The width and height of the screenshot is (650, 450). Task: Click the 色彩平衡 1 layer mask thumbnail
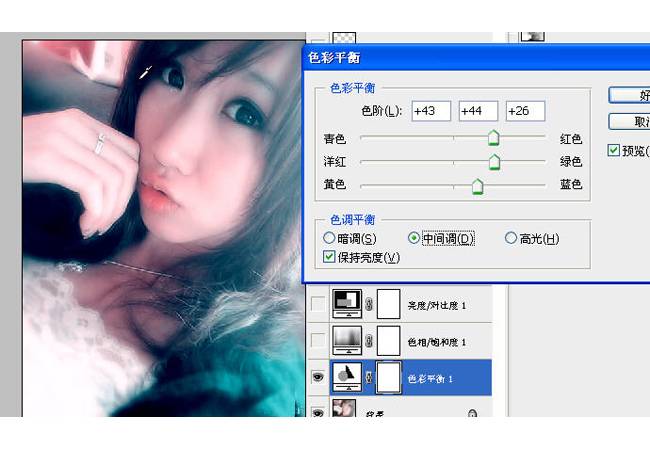[x=388, y=377]
